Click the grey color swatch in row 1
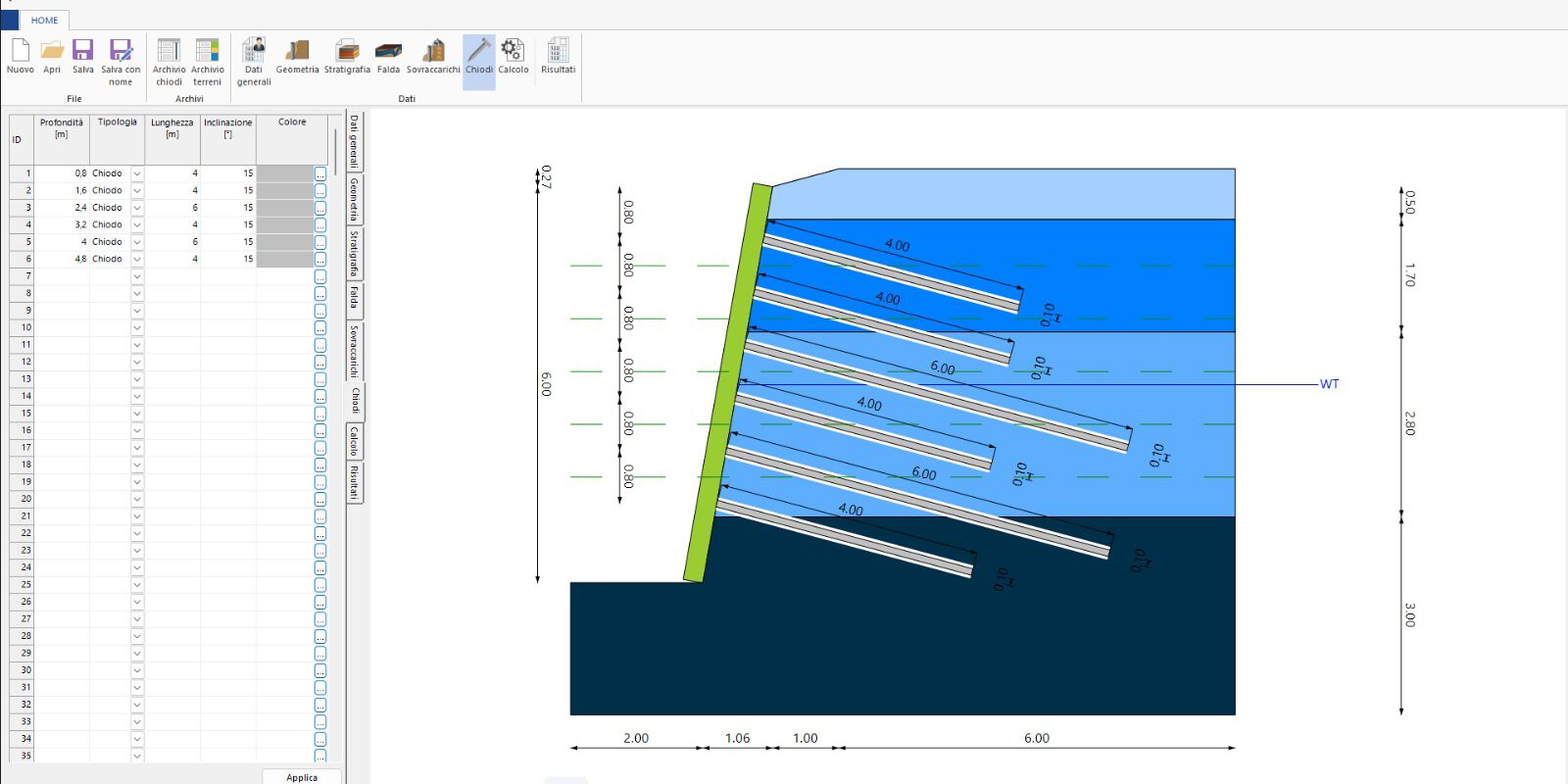Viewport: 1568px width, 784px height. (x=284, y=173)
